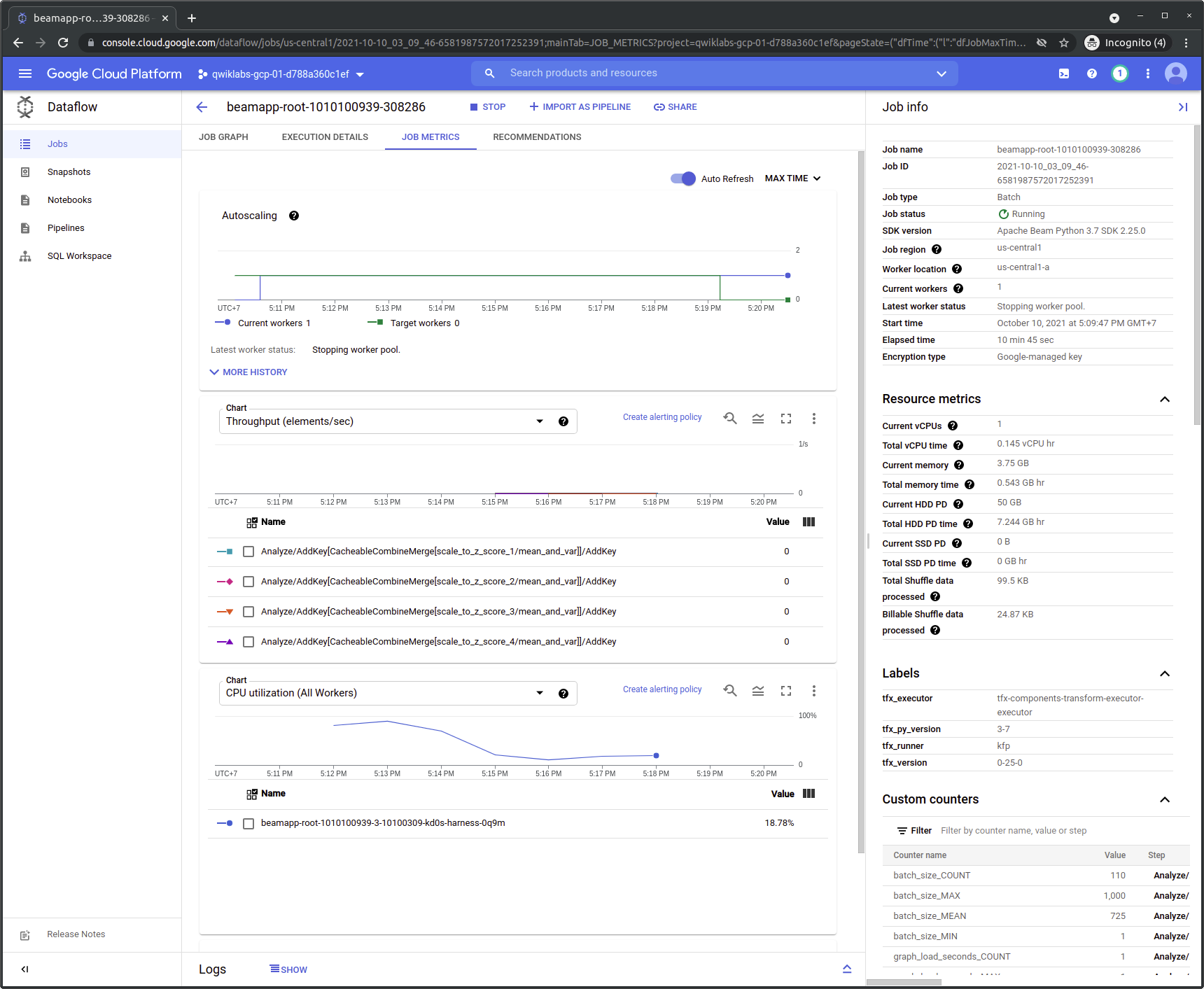The width and height of the screenshot is (1204, 989).
Task: Click the SHARE button
Action: click(675, 107)
